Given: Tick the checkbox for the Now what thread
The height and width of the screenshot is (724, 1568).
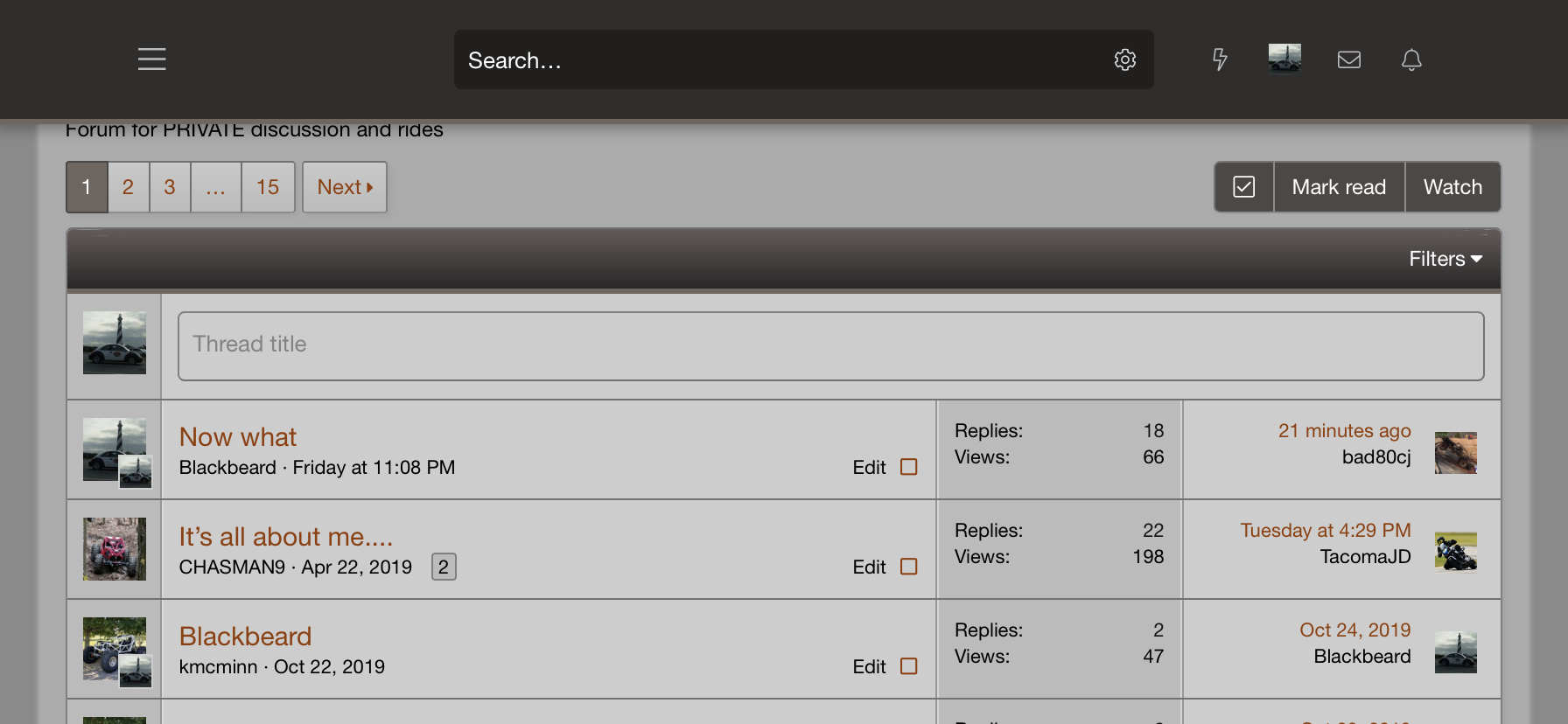Looking at the screenshot, I should point(909,467).
